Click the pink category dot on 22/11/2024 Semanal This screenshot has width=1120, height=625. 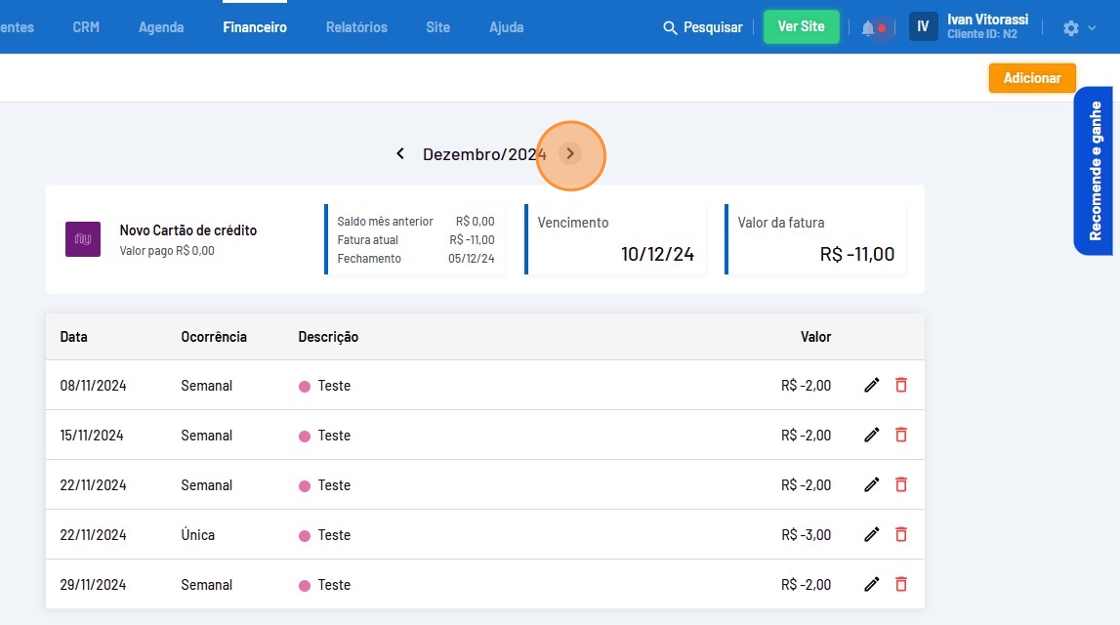(x=305, y=486)
